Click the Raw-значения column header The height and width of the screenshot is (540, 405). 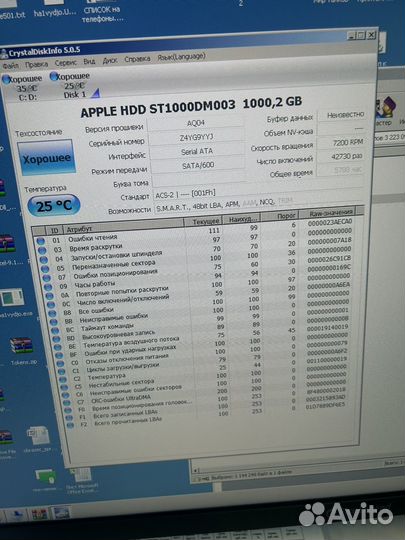[x=327, y=213]
